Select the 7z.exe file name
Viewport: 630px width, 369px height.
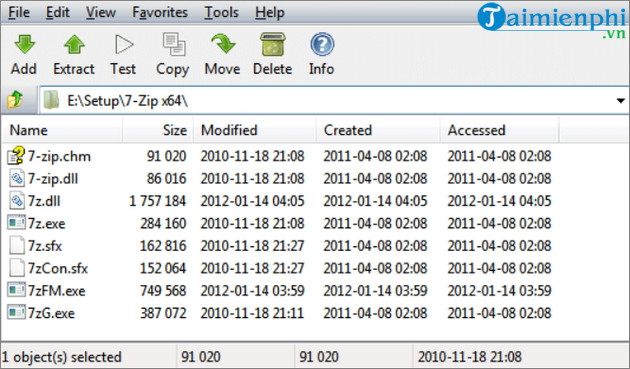click(x=46, y=223)
